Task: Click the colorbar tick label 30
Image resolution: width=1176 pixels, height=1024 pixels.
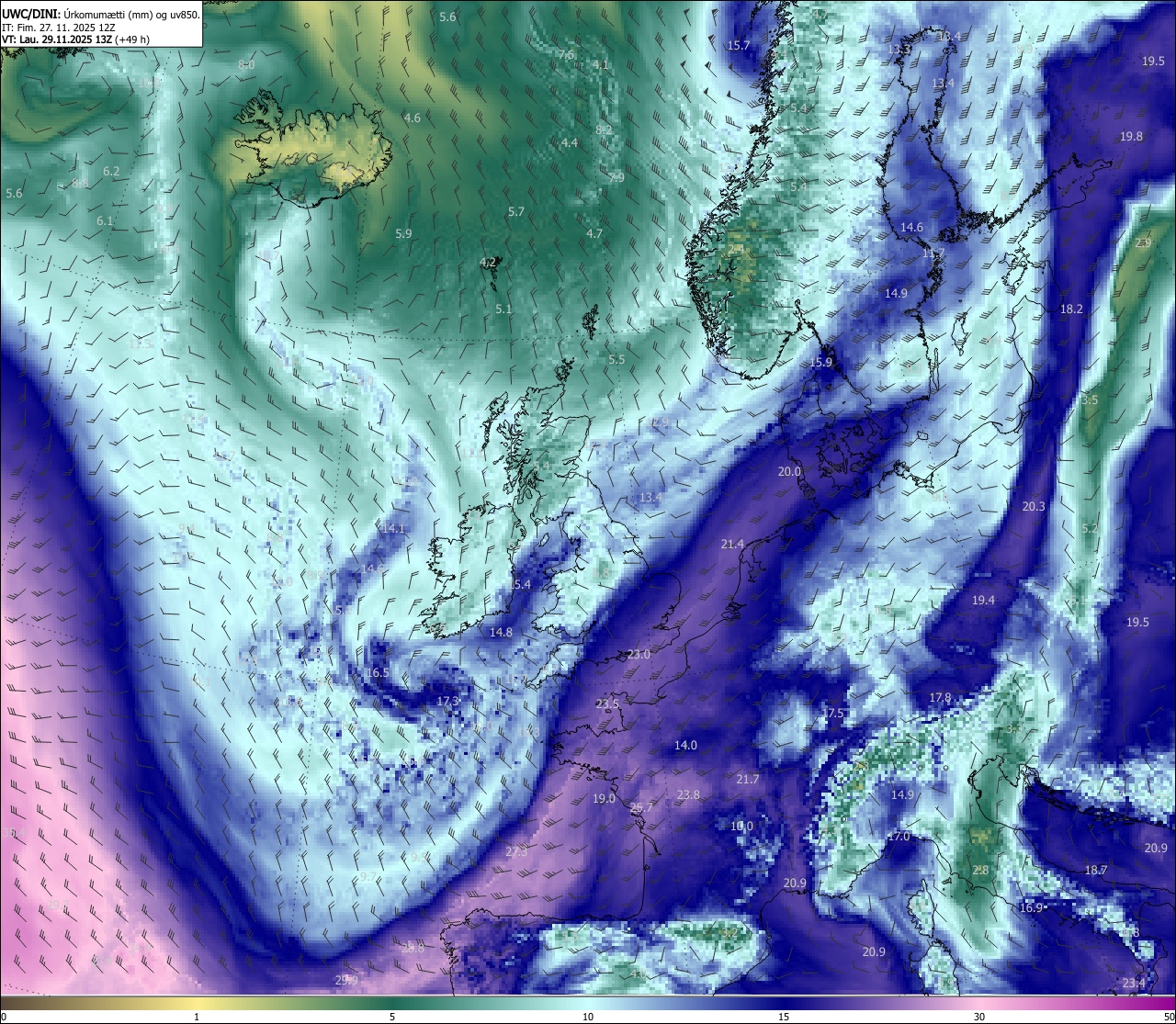Action: [979, 1017]
